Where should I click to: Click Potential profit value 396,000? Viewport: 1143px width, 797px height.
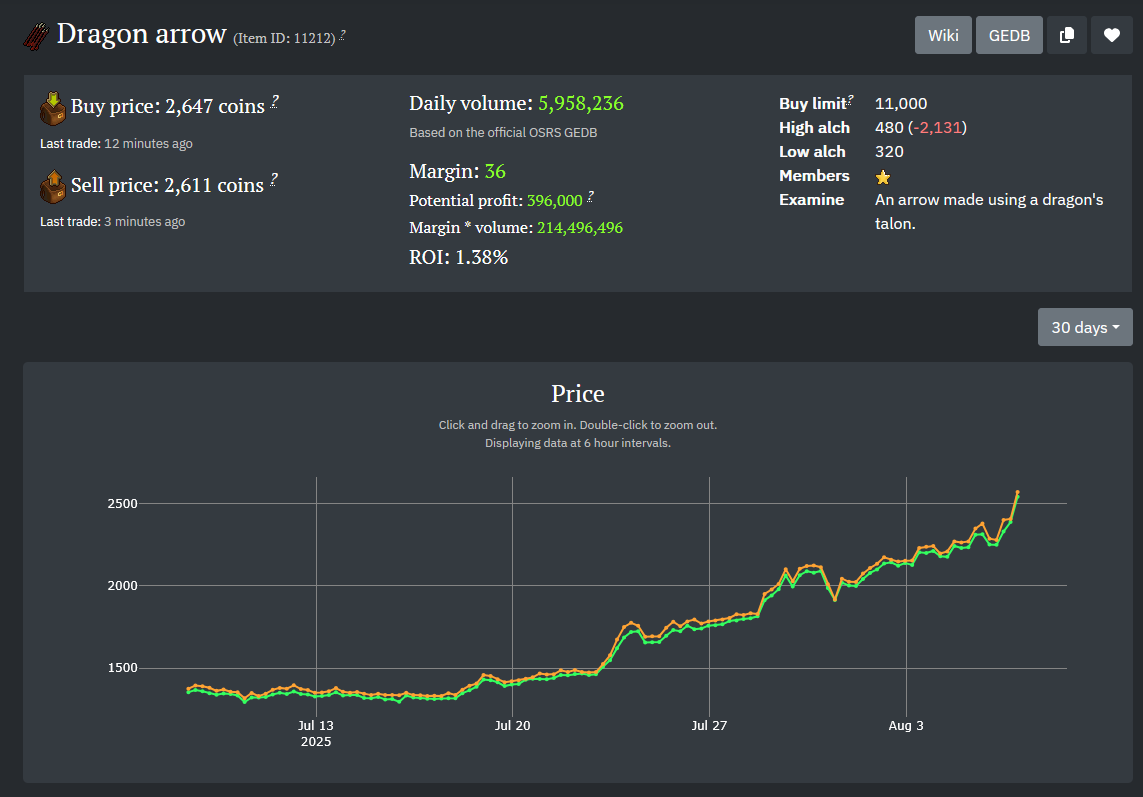click(555, 201)
